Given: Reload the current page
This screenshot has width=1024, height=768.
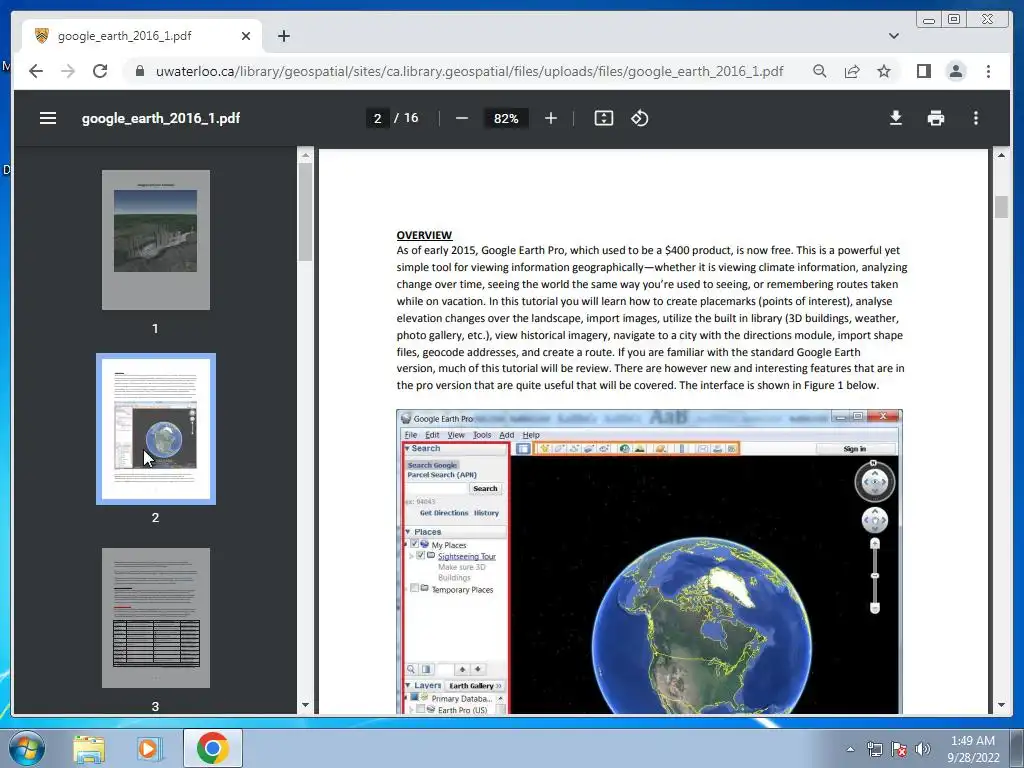Looking at the screenshot, I should click(100, 71).
